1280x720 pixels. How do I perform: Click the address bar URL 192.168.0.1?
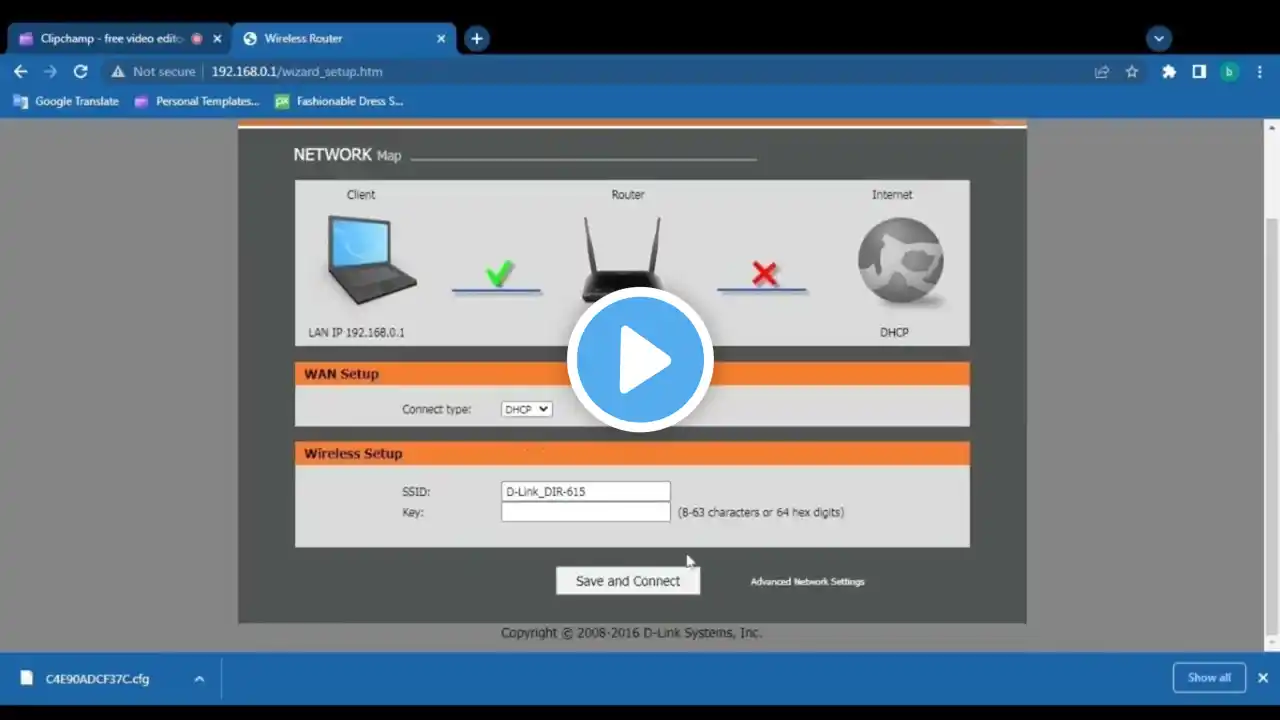pyautogui.click(x=296, y=71)
